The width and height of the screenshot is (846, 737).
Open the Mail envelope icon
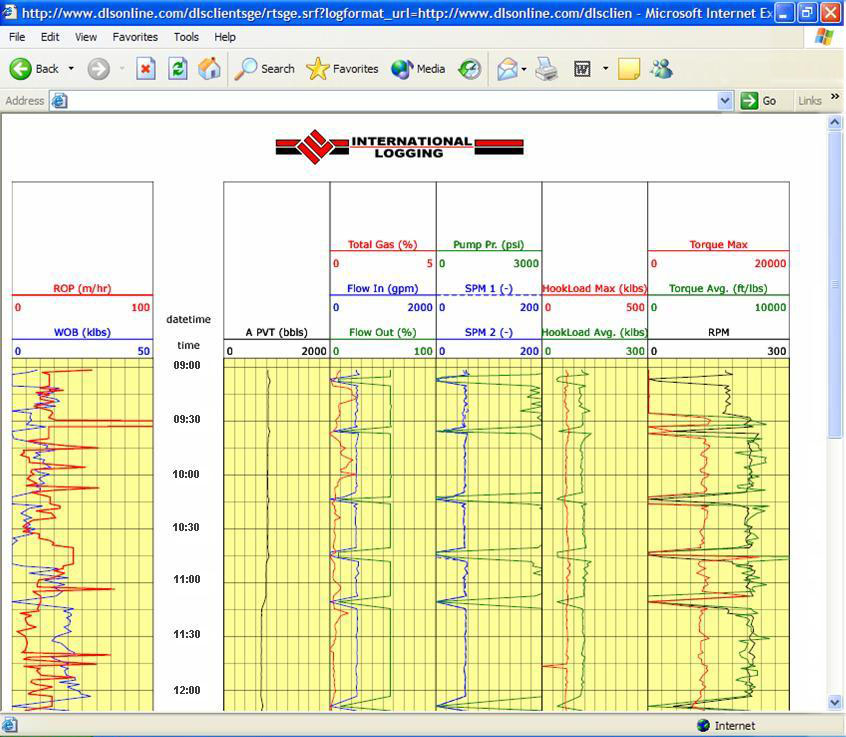pyautogui.click(x=507, y=69)
